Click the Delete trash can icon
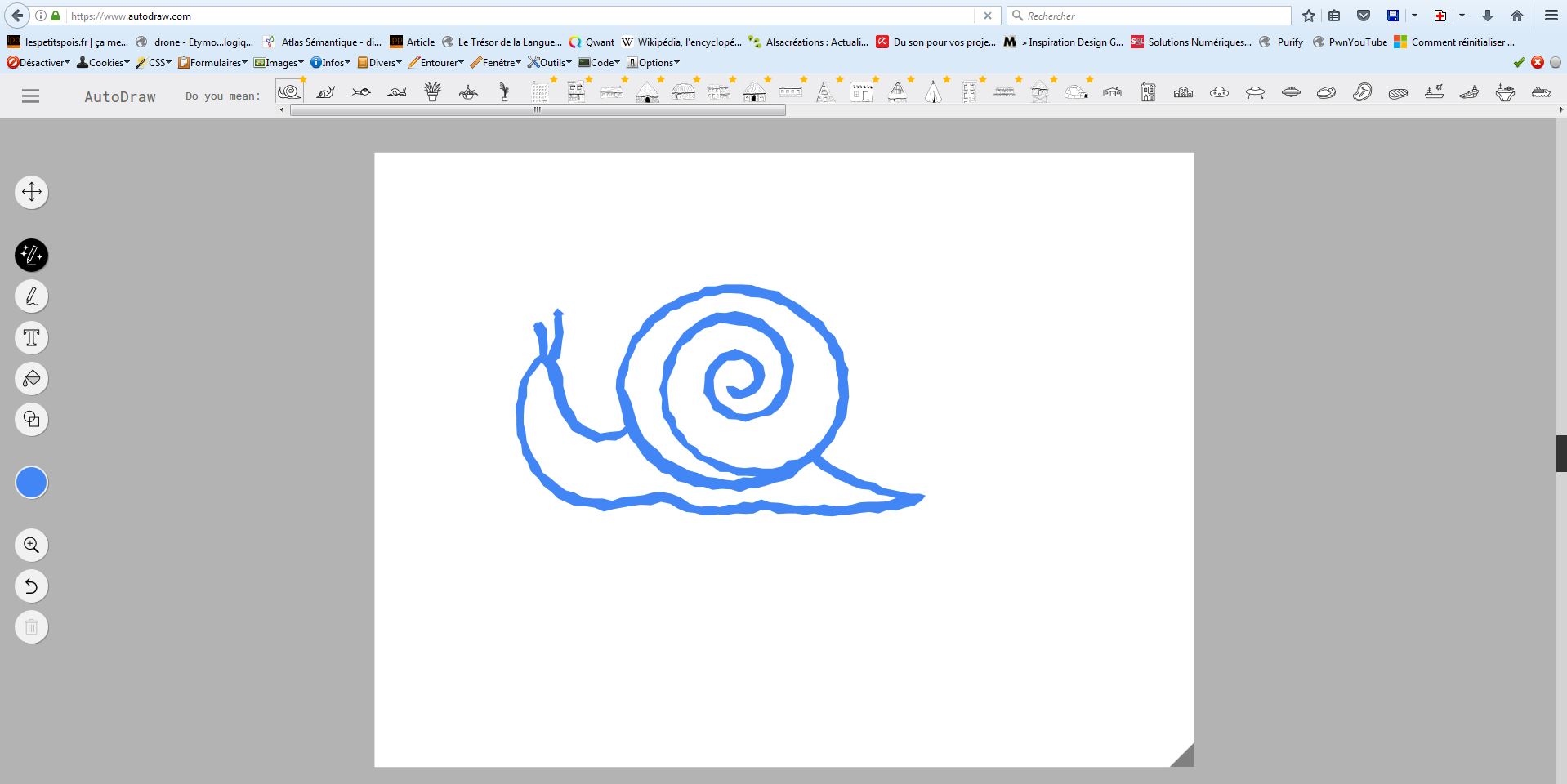The image size is (1567, 784). click(32, 627)
